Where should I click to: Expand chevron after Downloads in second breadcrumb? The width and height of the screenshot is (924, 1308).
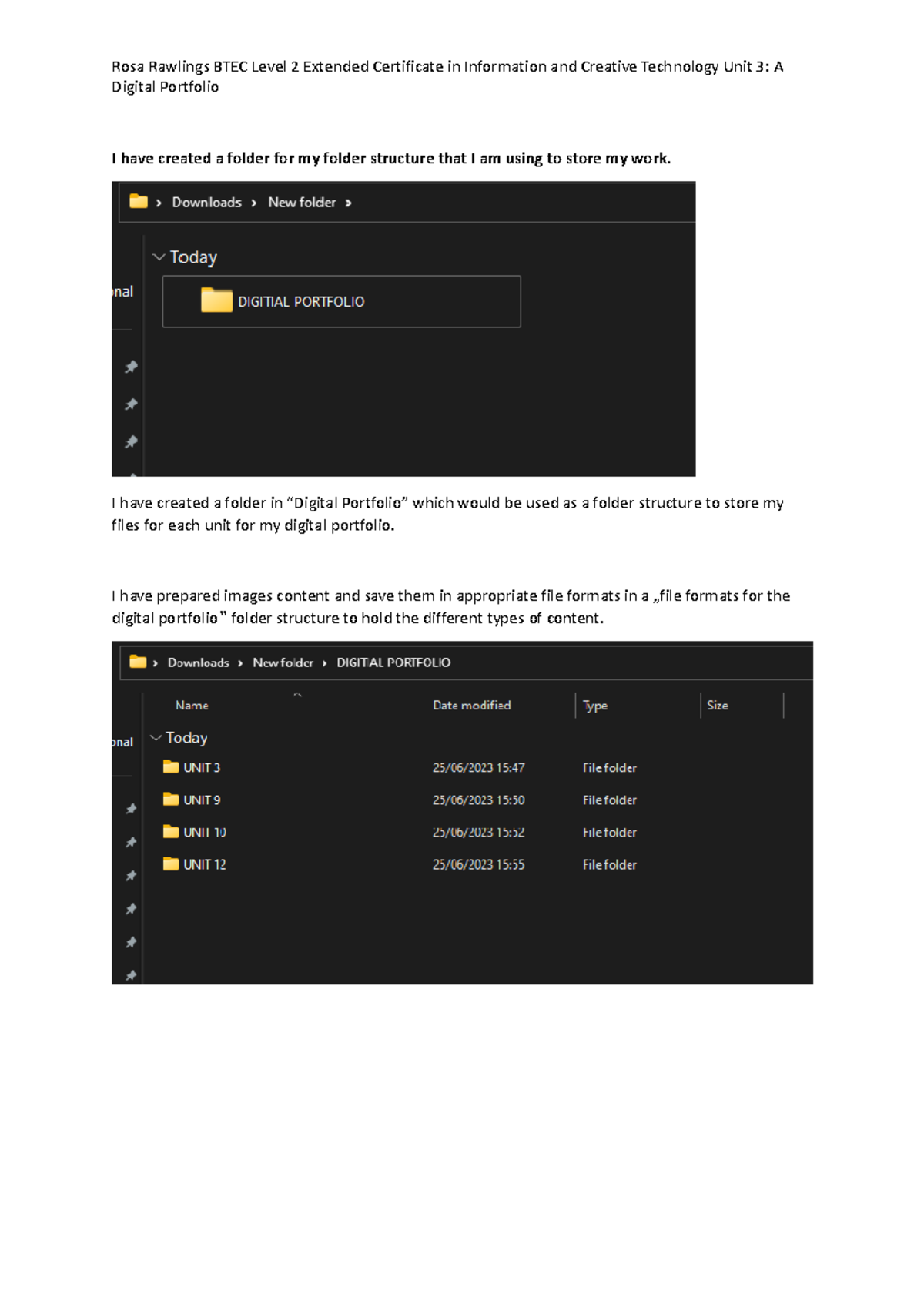240,662
